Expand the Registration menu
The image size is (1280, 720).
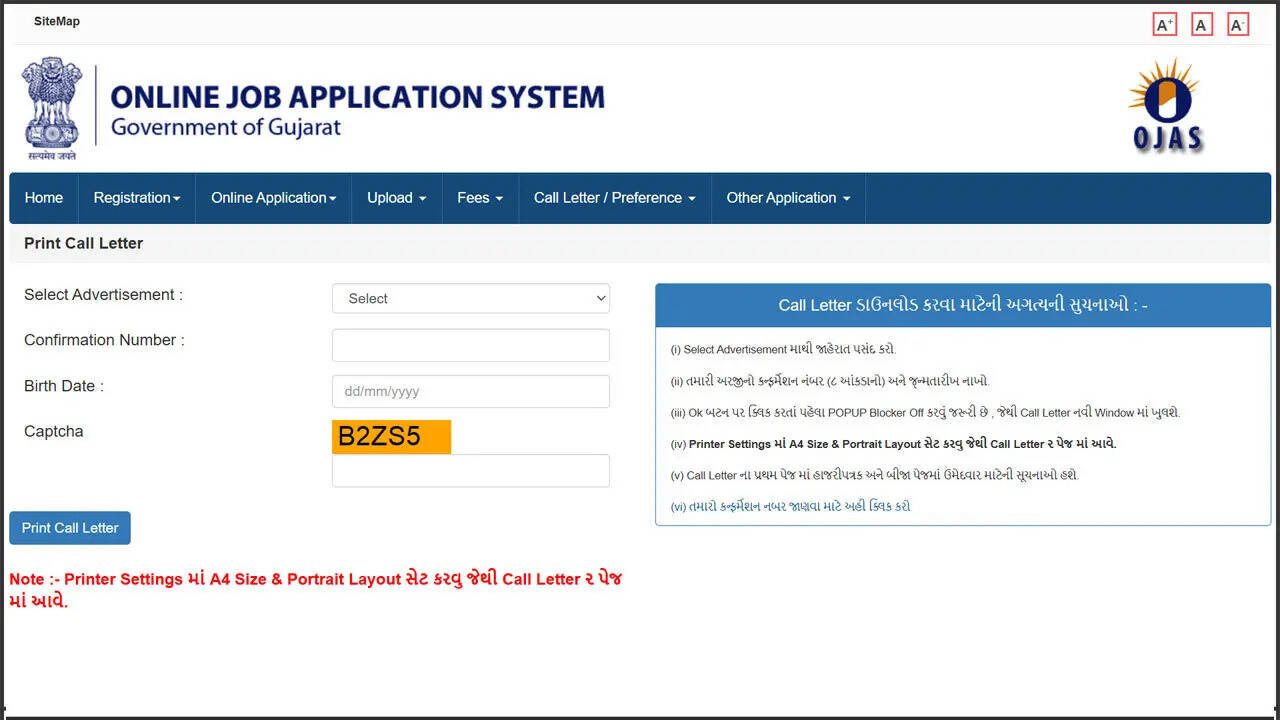tap(136, 198)
